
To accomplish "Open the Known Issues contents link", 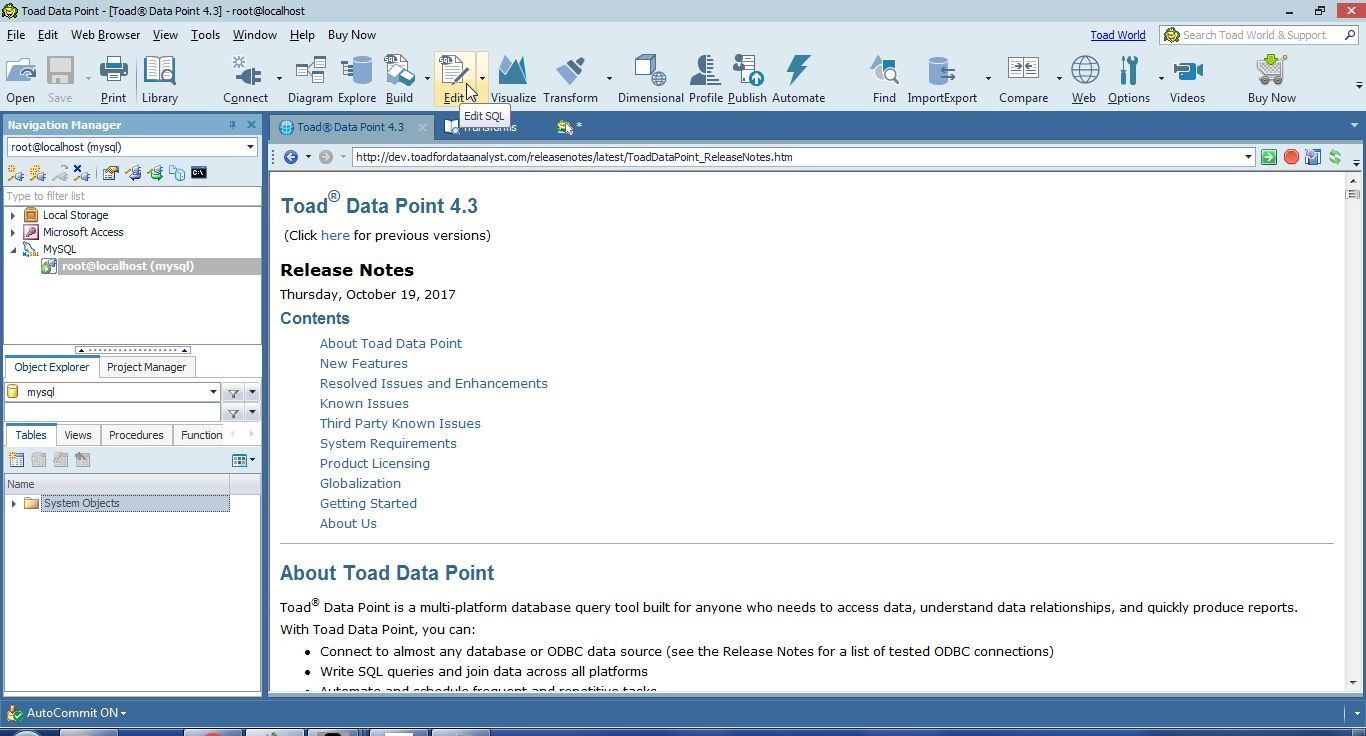I will [364, 403].
